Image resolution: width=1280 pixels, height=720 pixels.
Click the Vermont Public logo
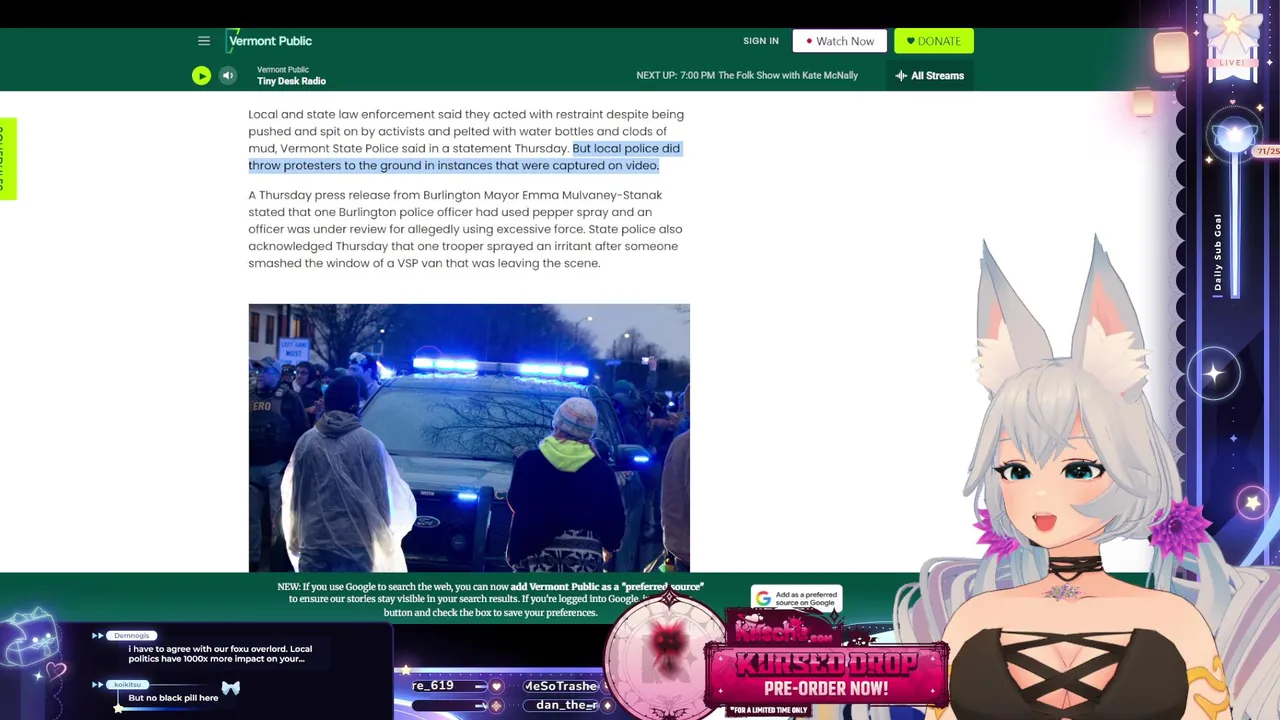coord(269,41)
